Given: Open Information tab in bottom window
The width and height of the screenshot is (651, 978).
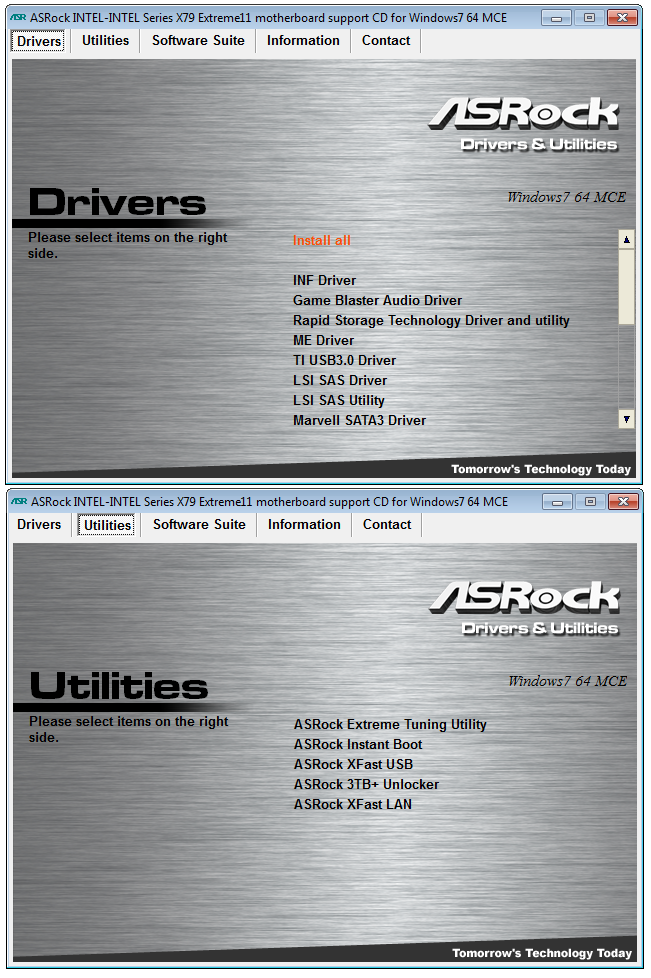Looking at the screenshot, I should [304, 525].
